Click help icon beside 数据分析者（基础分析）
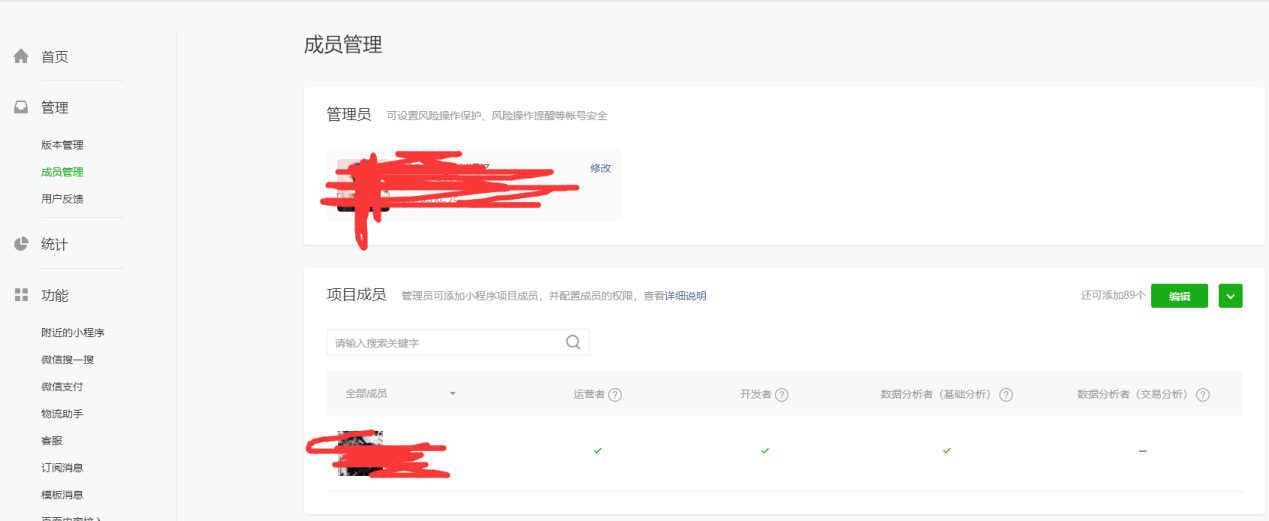Viewport: 1269px width, 521px height. click(1006, 395)
